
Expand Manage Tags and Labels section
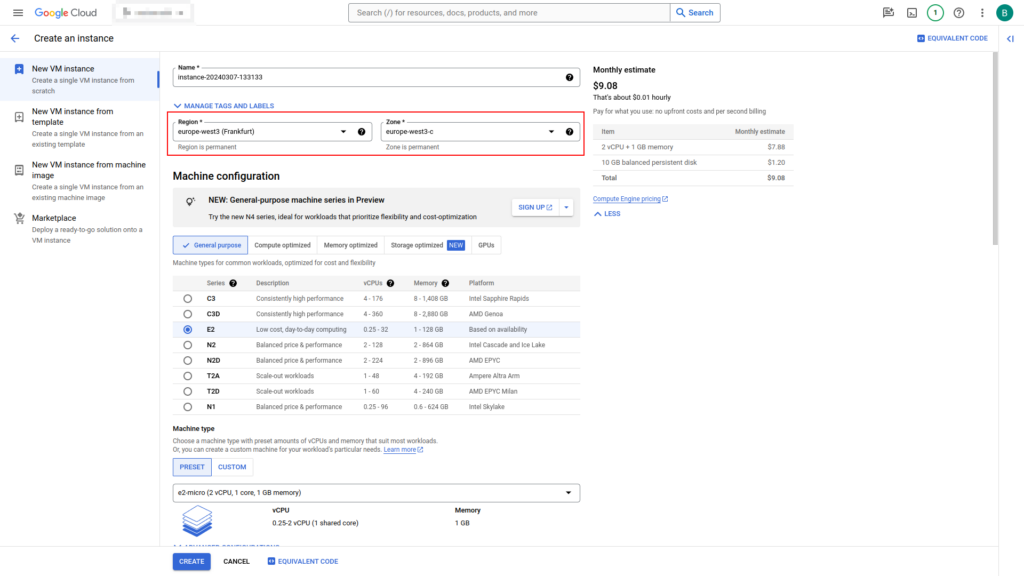[x=224, y=105]
